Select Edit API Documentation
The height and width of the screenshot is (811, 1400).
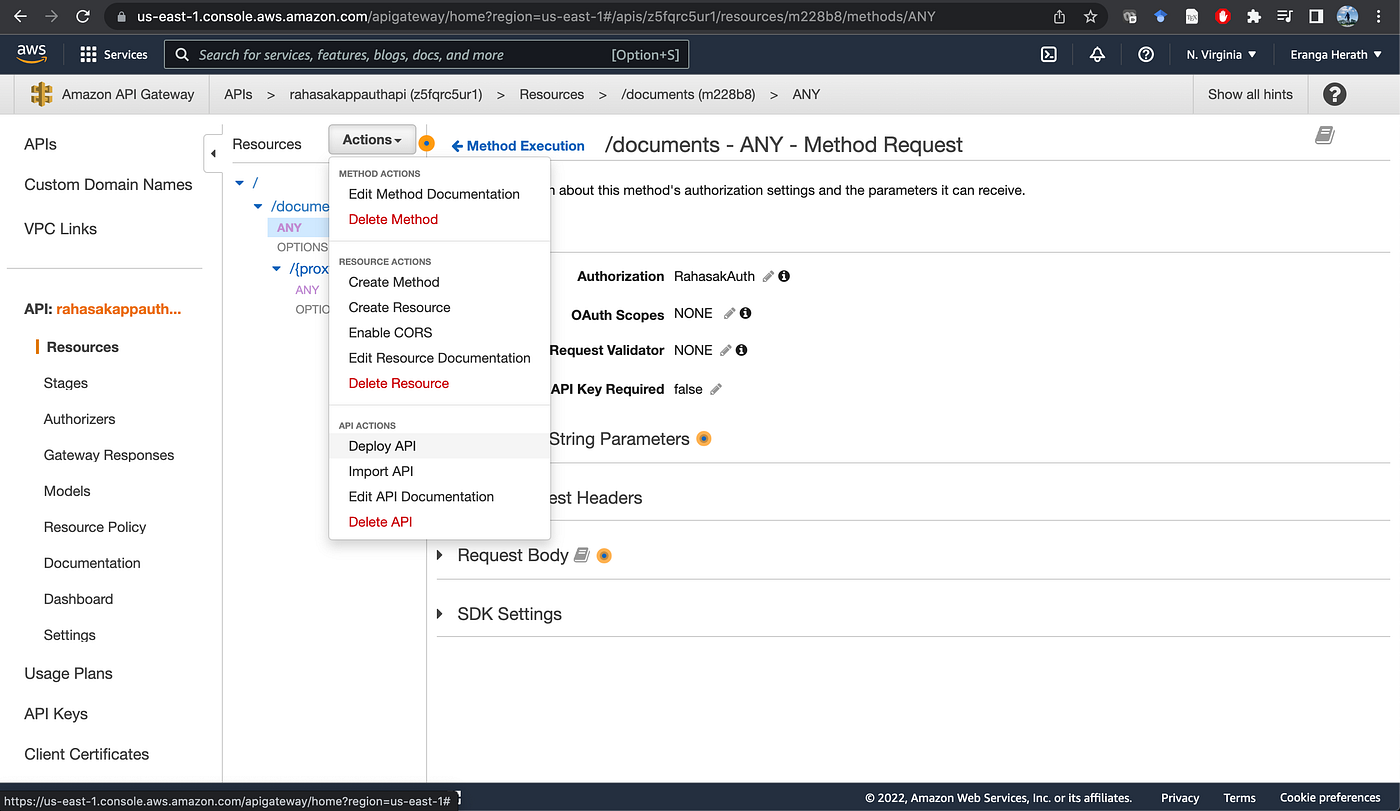(x=421, y=496)
